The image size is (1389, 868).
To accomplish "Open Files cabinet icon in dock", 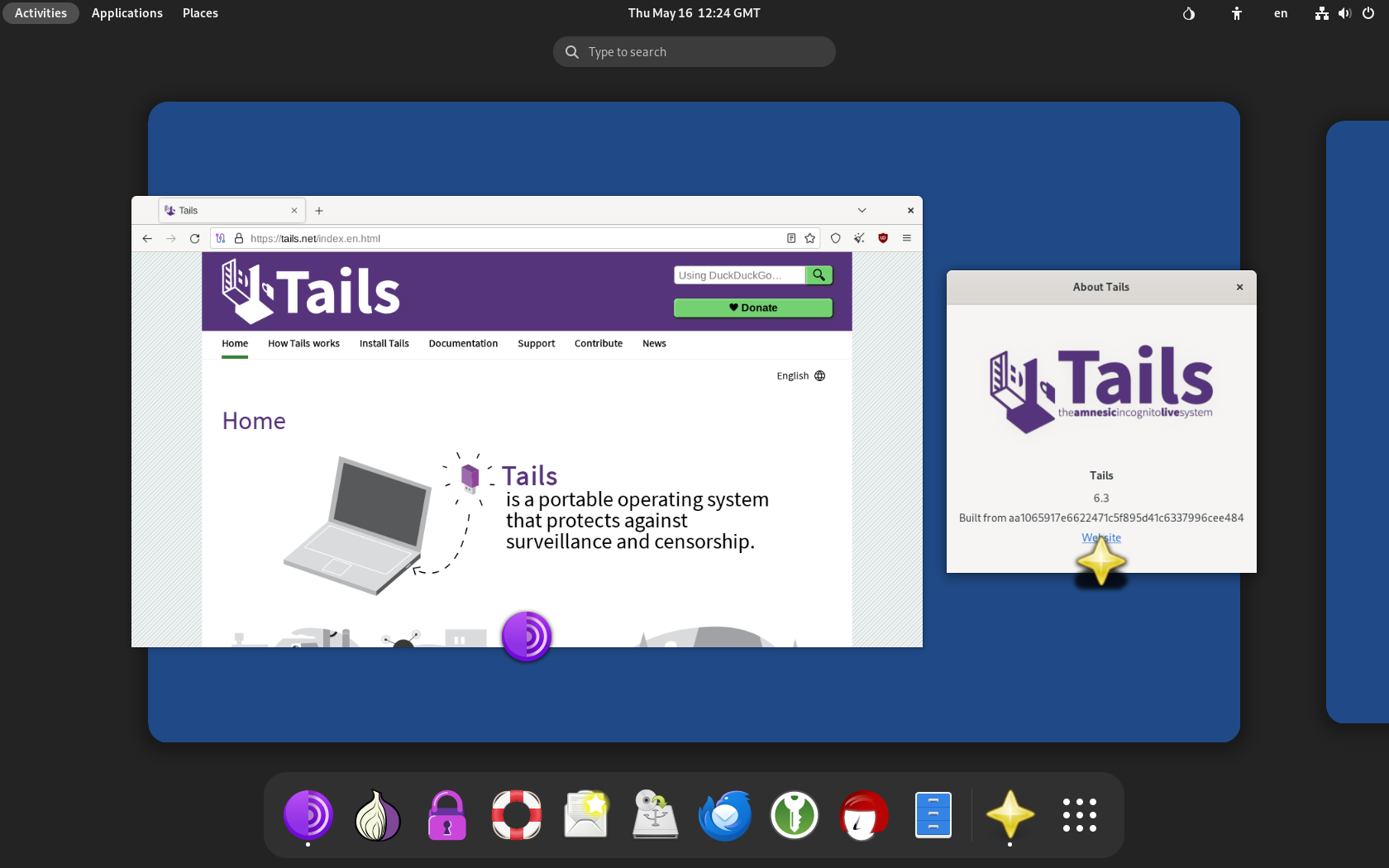I will [x=933, y=815].
